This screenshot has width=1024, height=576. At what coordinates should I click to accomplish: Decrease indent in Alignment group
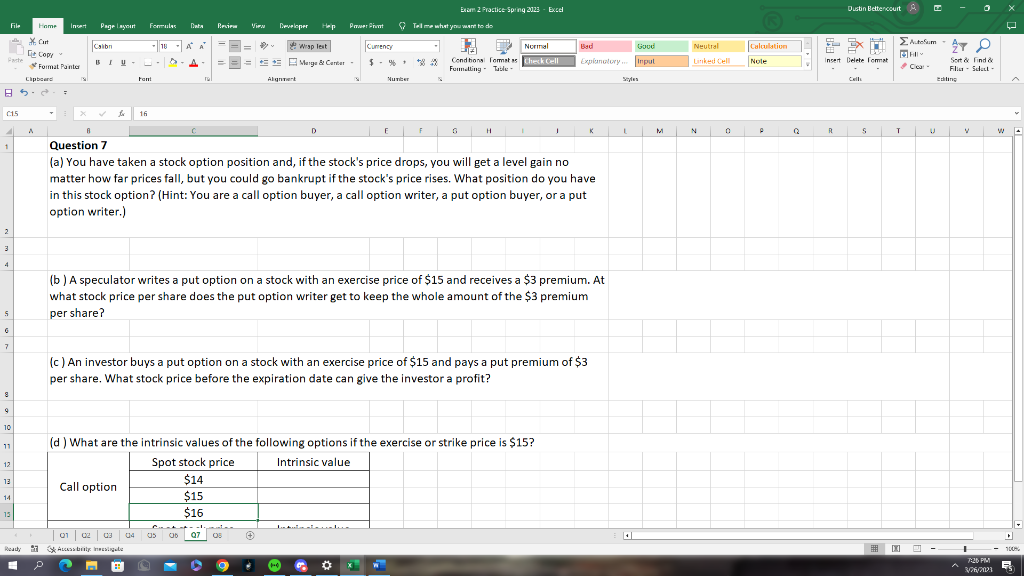[264, 63]
